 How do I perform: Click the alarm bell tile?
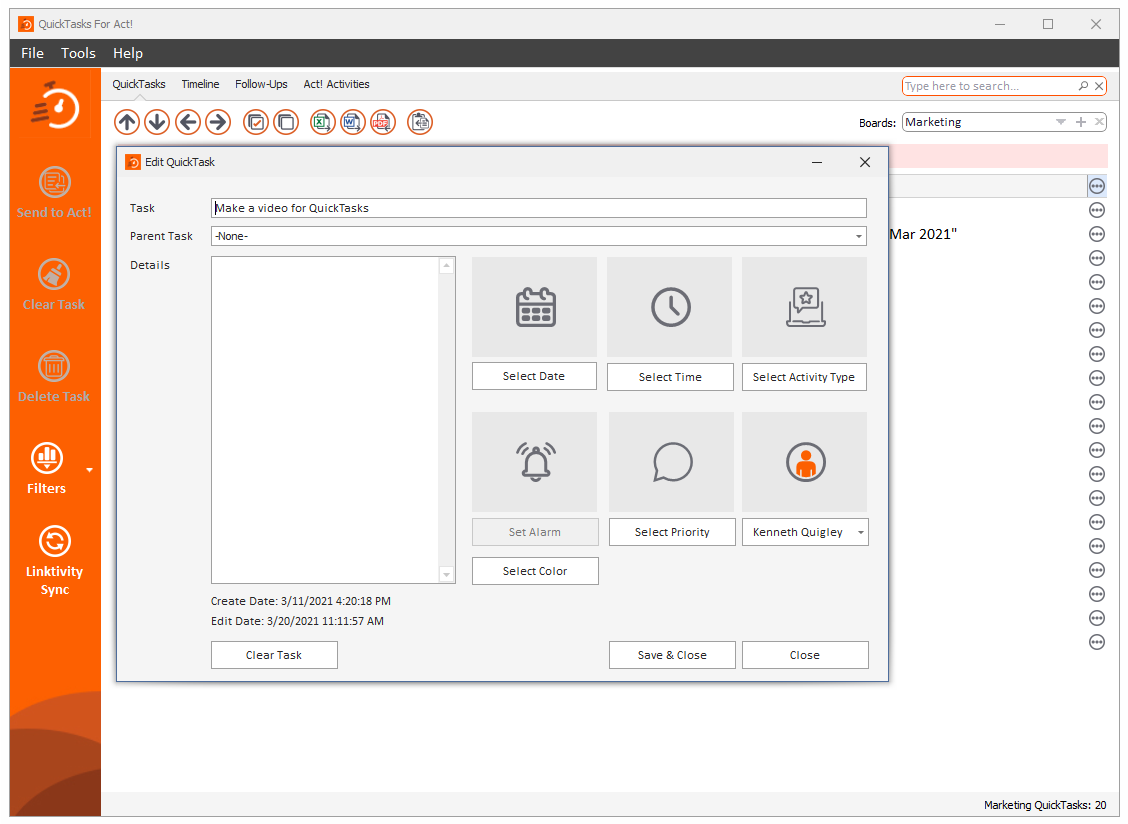coord(535,462)
